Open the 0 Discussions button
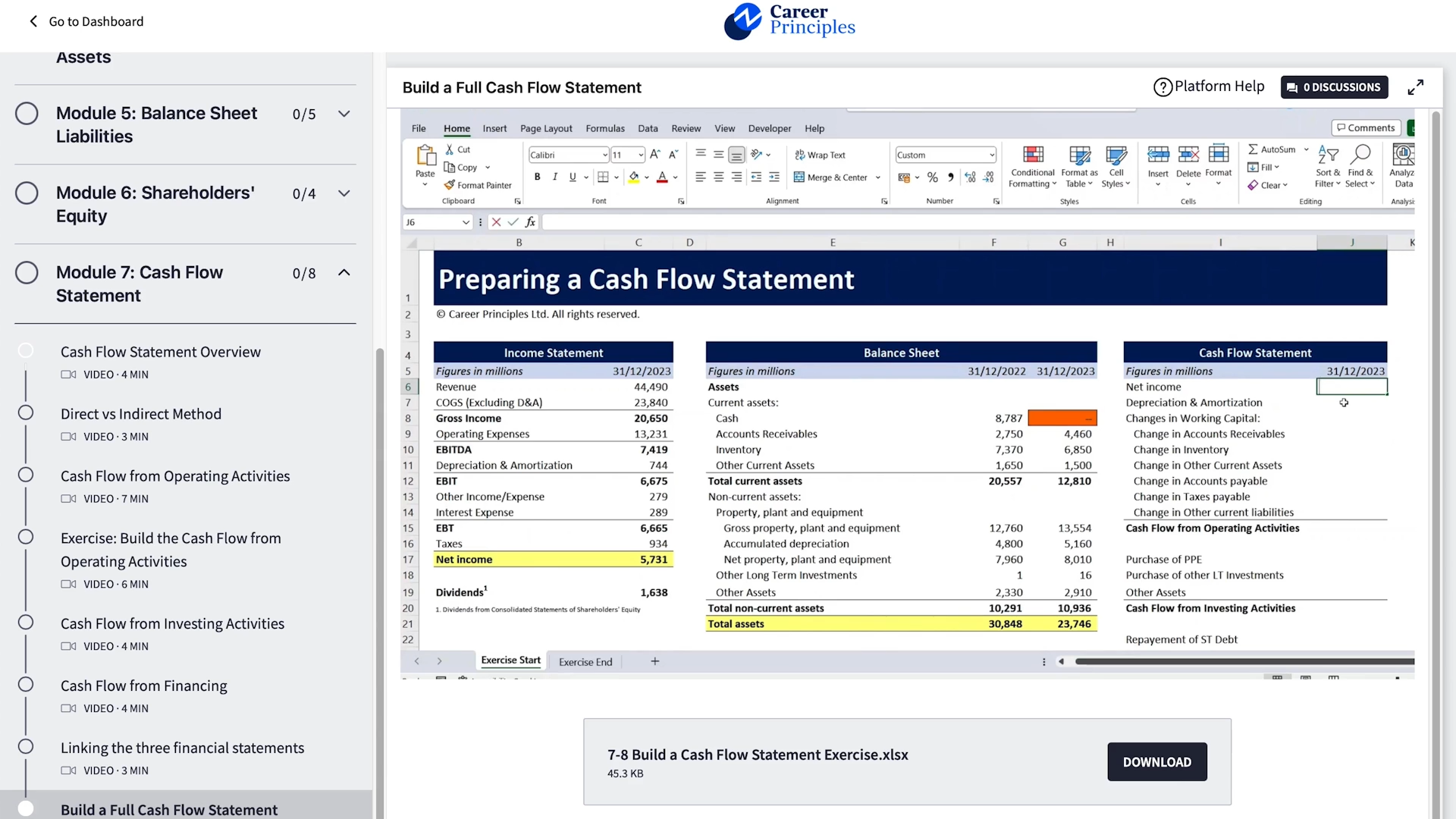Viewport: 1456px width, 819px height. (x=1335, y=87)
